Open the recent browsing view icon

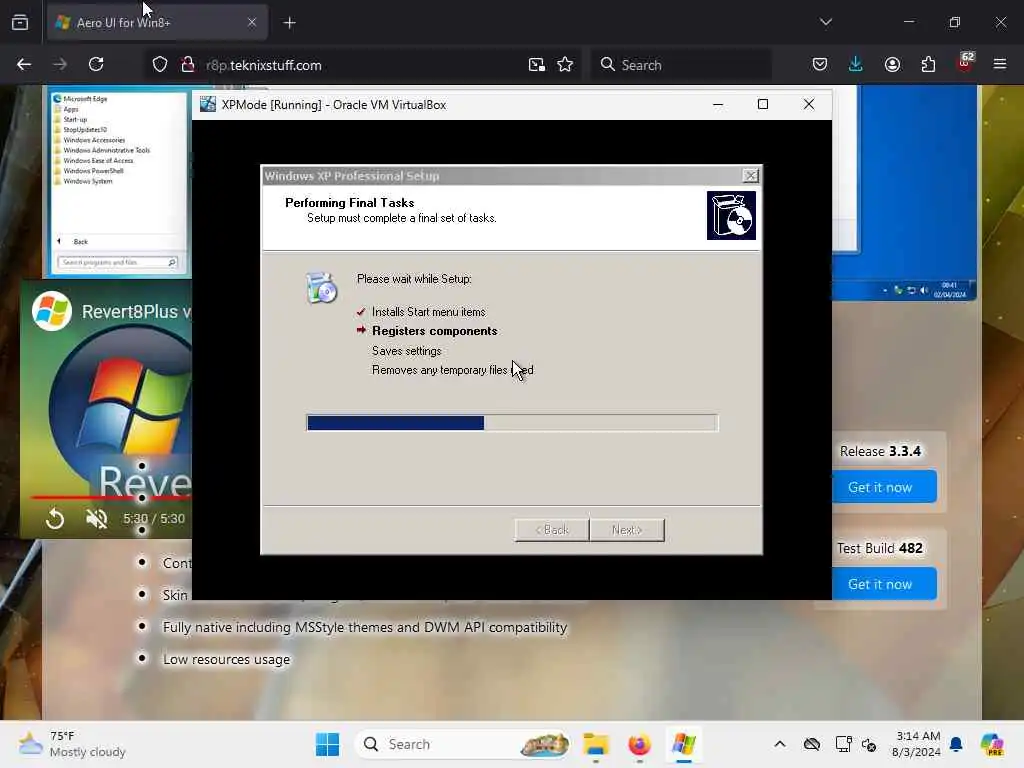(20, 23)
